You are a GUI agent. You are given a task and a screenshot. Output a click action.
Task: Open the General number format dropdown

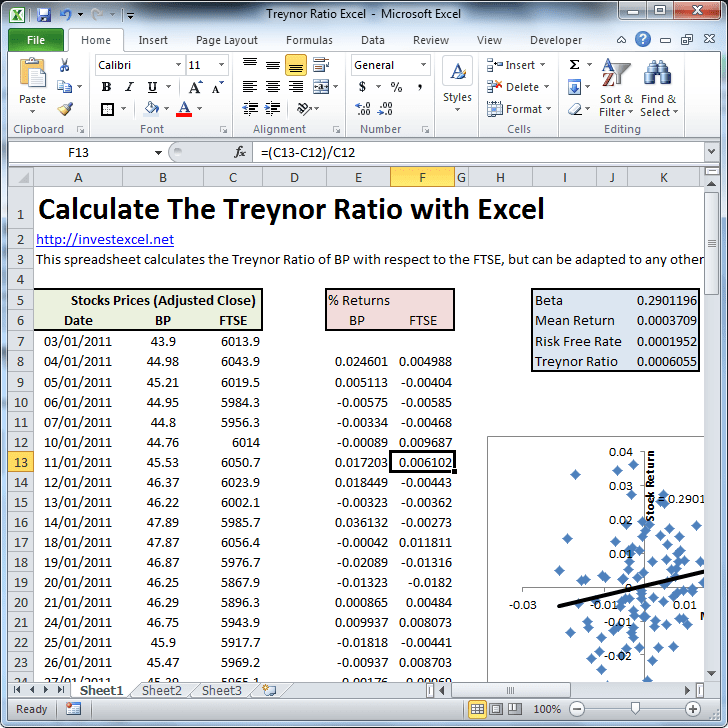tap(423, 65)
